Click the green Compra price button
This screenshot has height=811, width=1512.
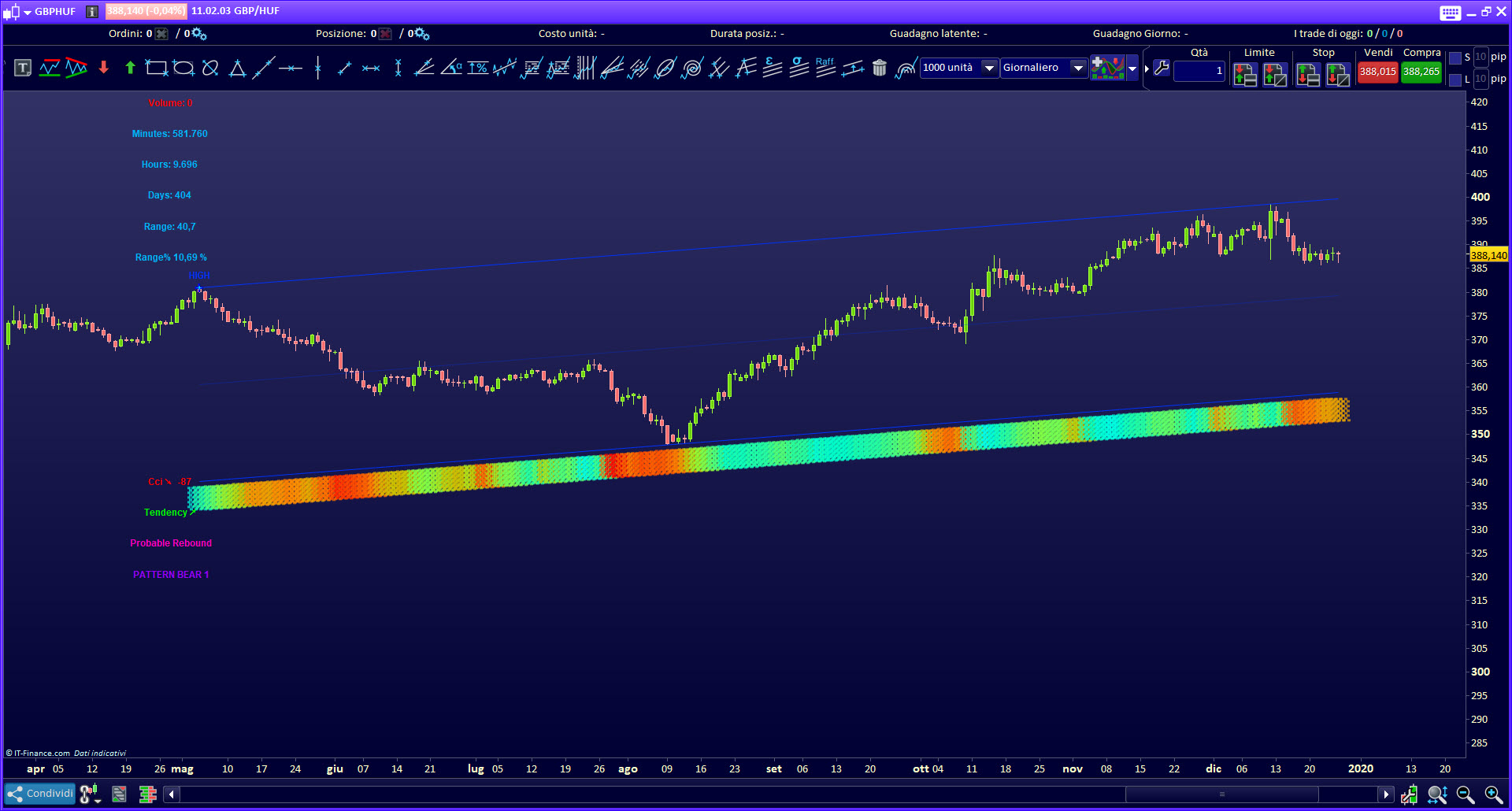(x=1421, y=72)
